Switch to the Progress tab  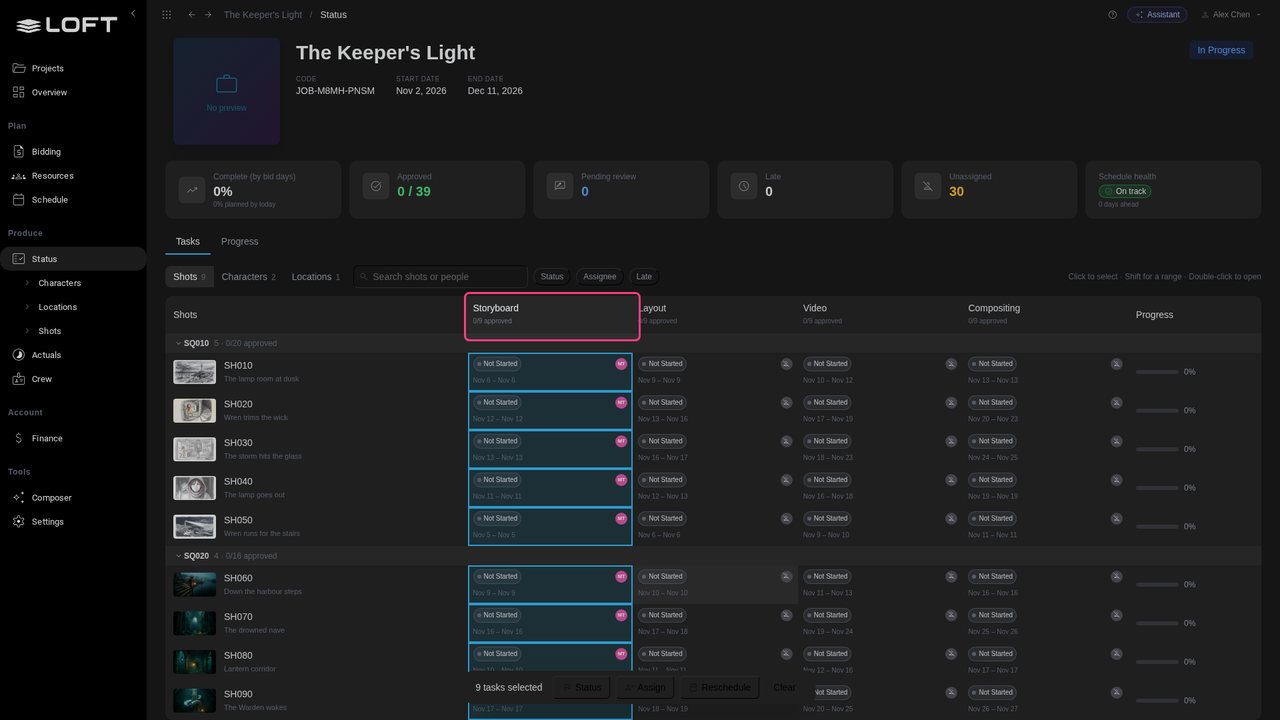point(240,241)
